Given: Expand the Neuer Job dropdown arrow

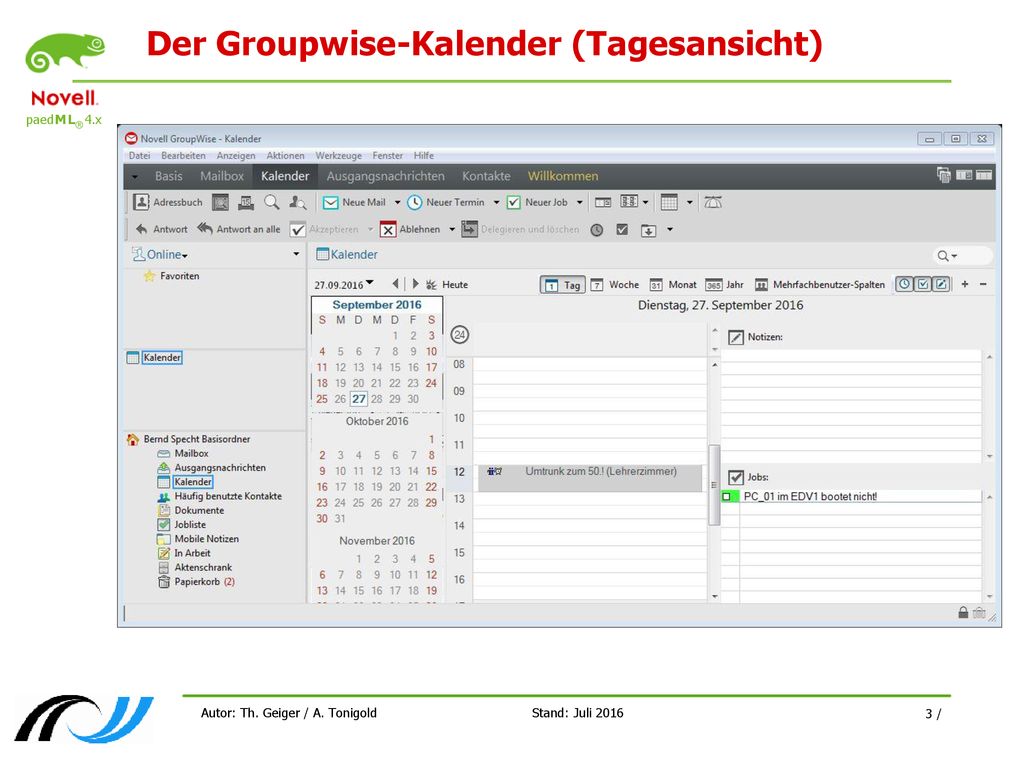Looking at the screenshot, I should pos(579,202).
